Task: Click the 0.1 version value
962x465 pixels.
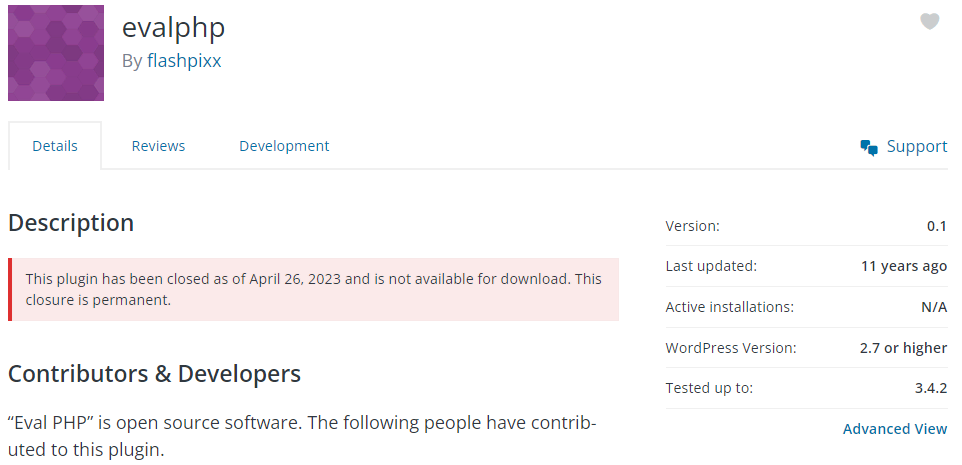Action: point(936,226)
